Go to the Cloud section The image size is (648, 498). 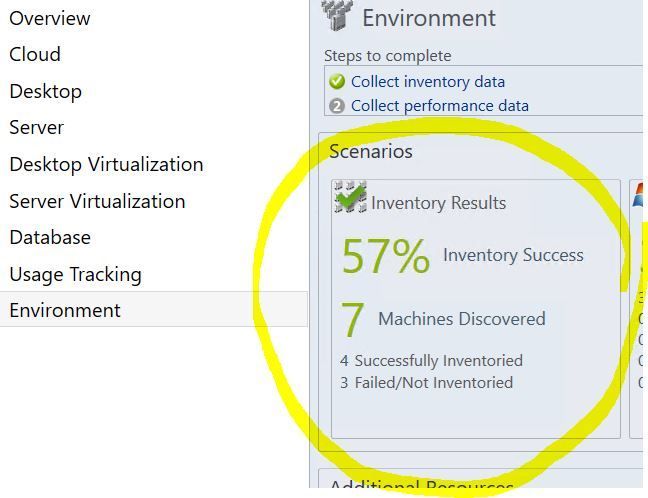click(x=35, y=54)
